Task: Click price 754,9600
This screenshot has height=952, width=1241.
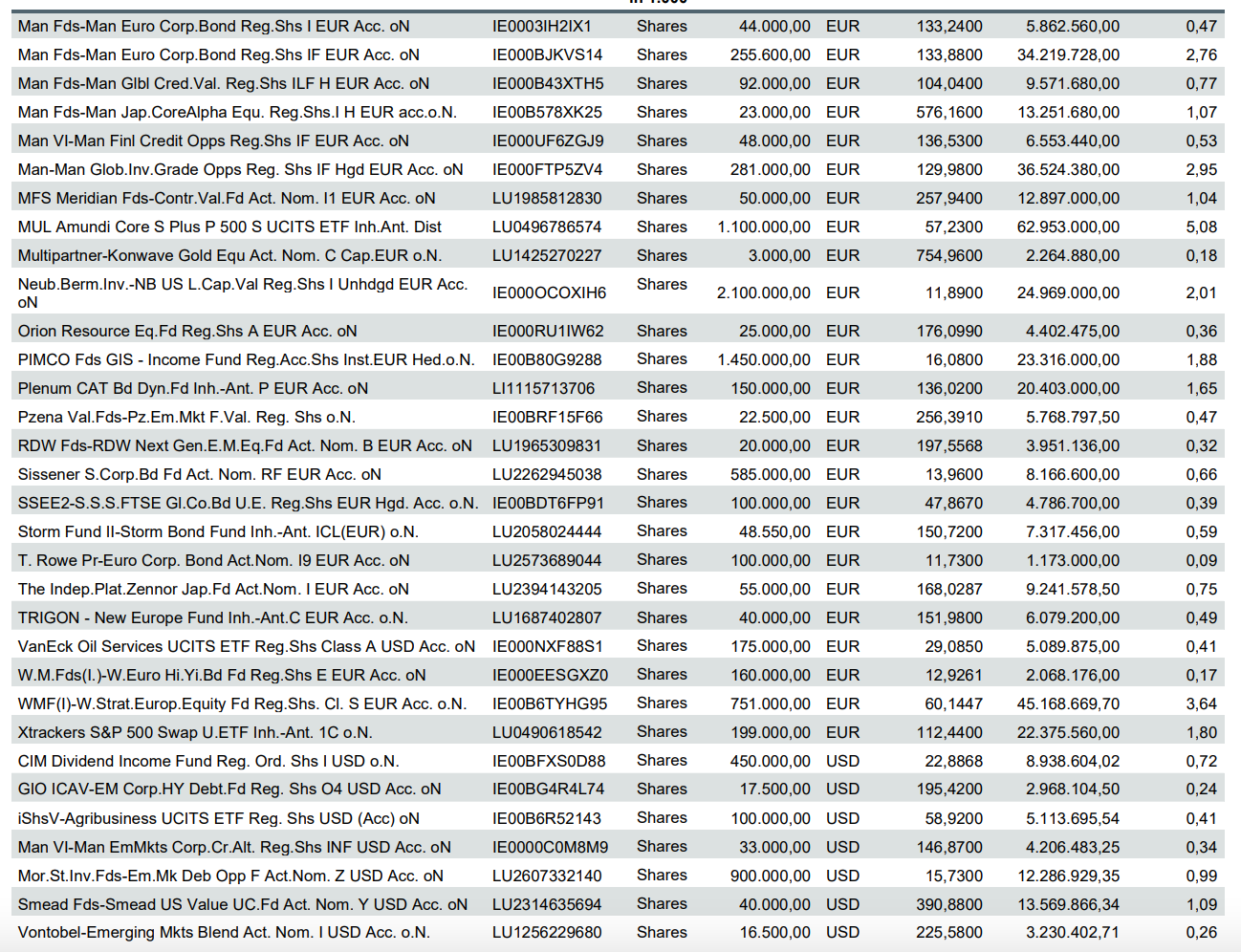Action: coord(949,256)
